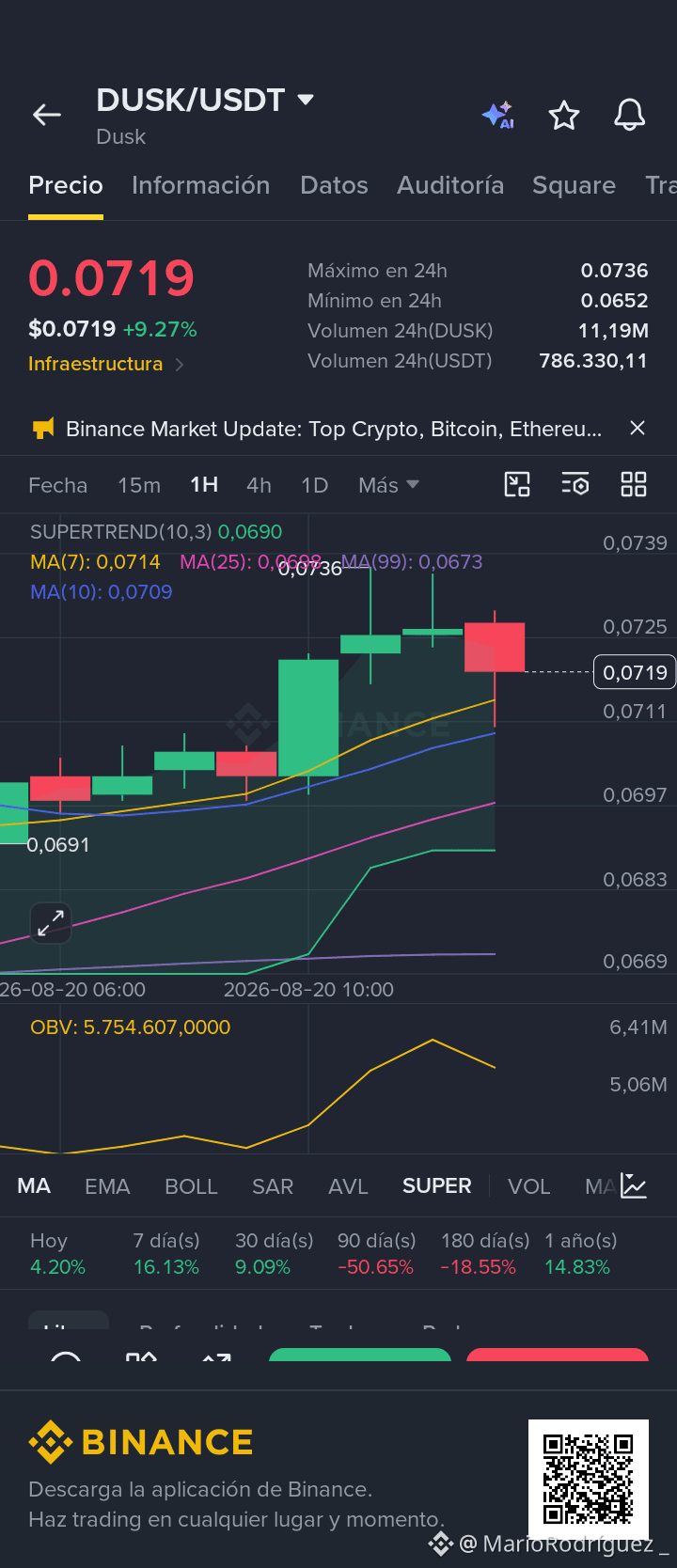Select the 1H timeframe
Image resolution: width=677 pixels, height=1568 pixels.
click(x=204, y=485)
